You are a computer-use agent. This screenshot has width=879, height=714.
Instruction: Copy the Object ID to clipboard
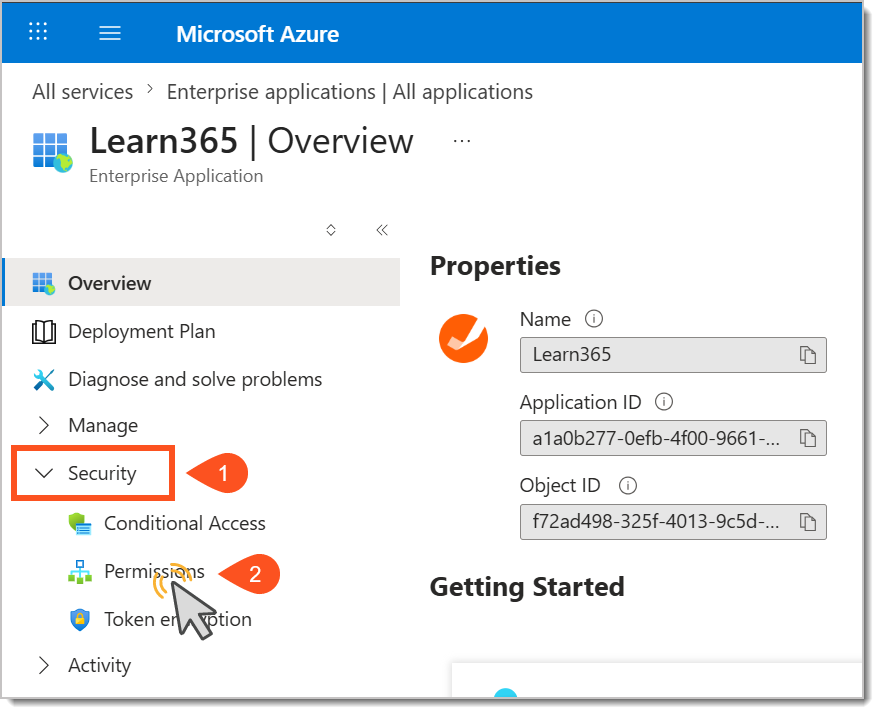click(807, 522)
